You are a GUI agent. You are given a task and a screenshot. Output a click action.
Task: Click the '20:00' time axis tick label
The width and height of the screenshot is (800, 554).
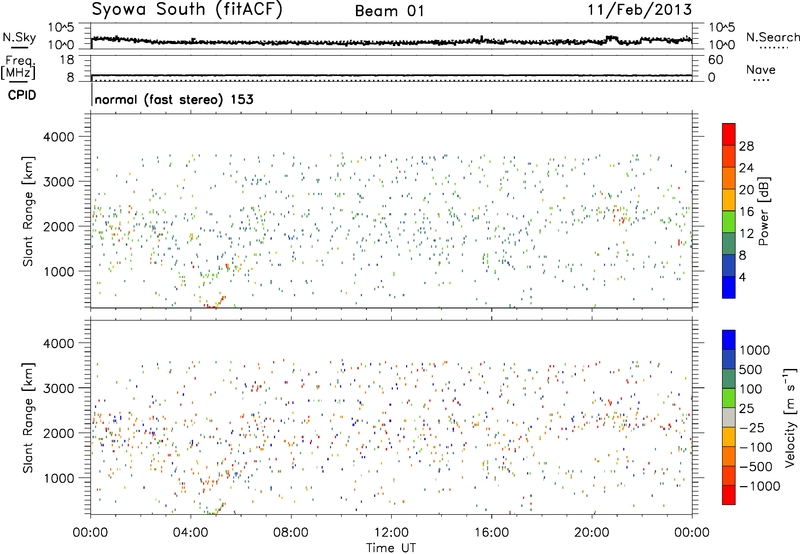pos(592,532)
